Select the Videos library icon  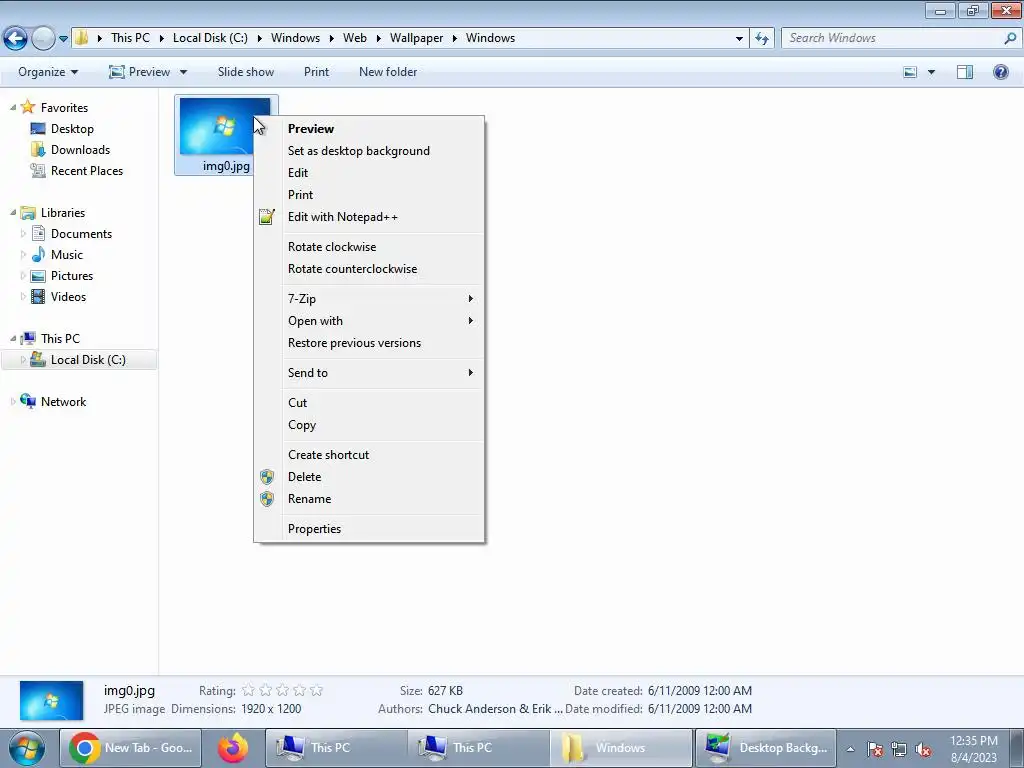click(x=39, y=296)
